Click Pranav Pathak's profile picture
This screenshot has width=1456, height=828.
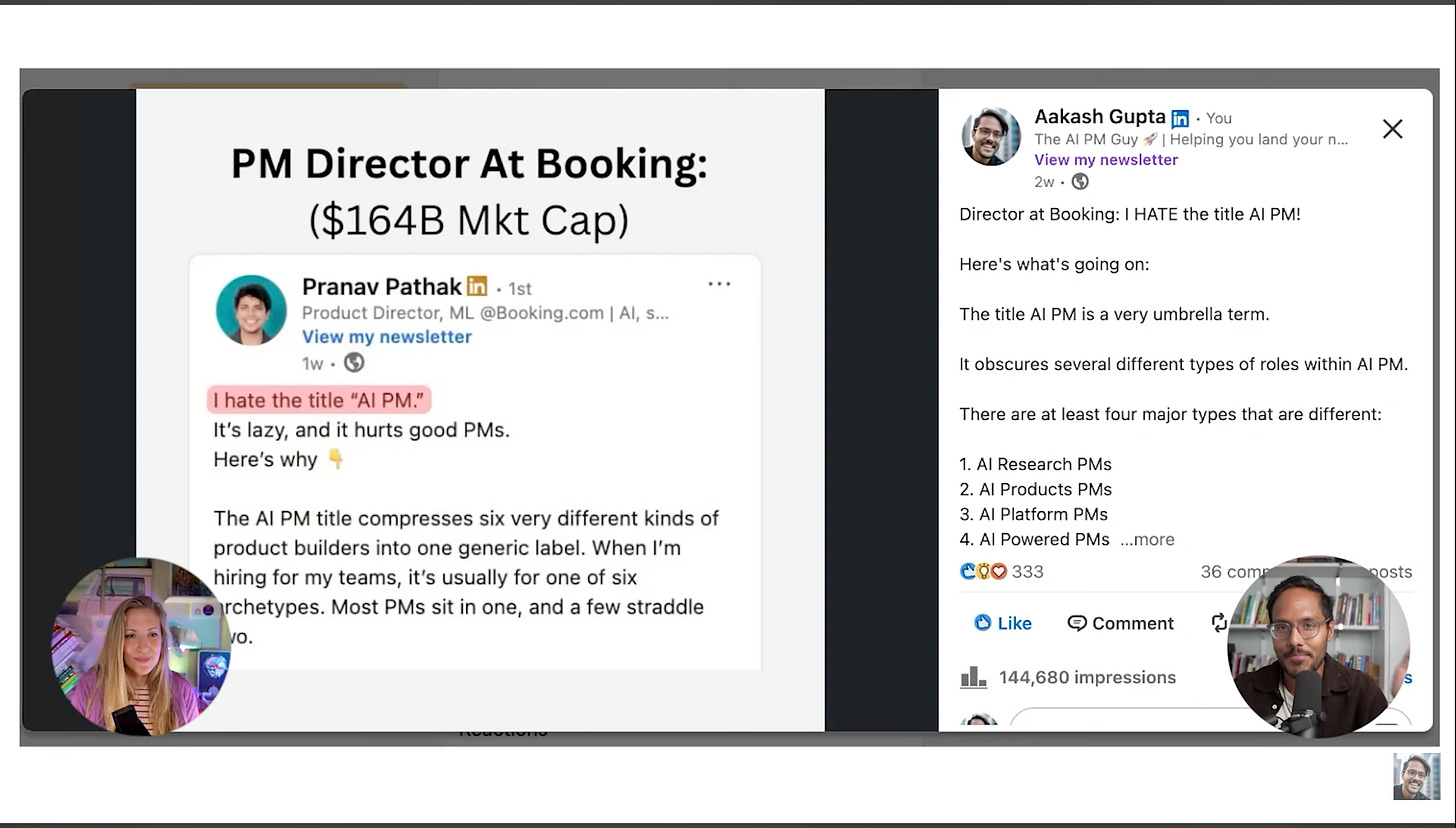pyautogui.click(x=251, y=310)
